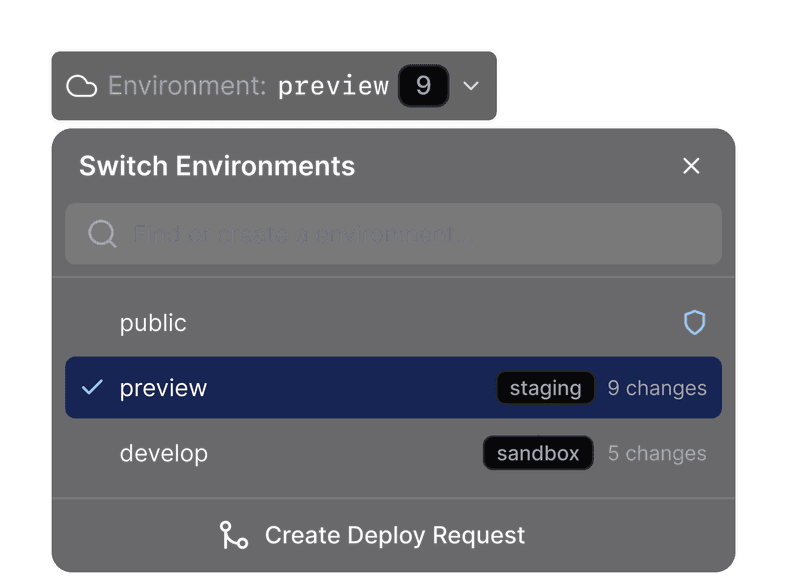Switch to the develop environment

tap(164, 453)
